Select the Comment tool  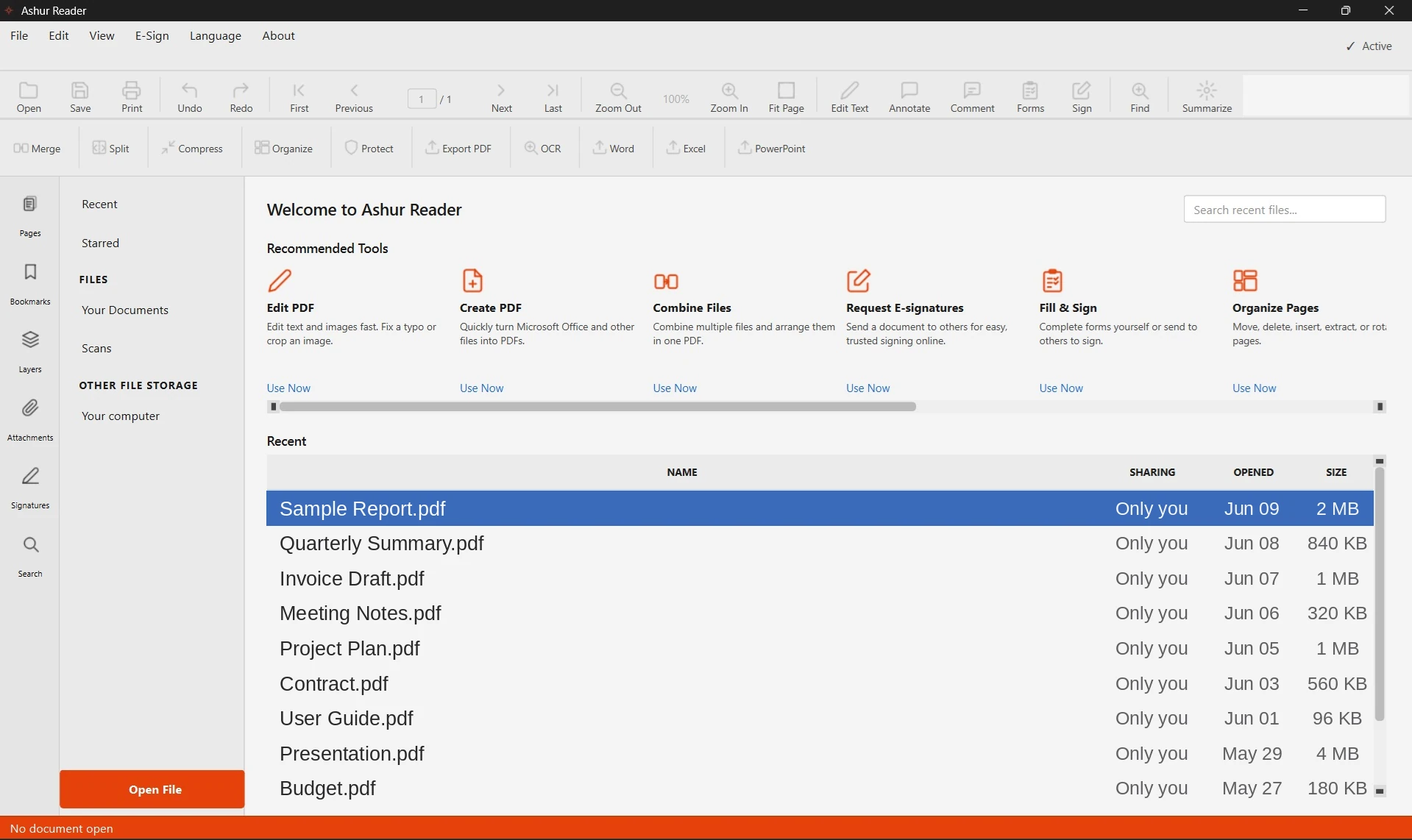tap(972, 96)
